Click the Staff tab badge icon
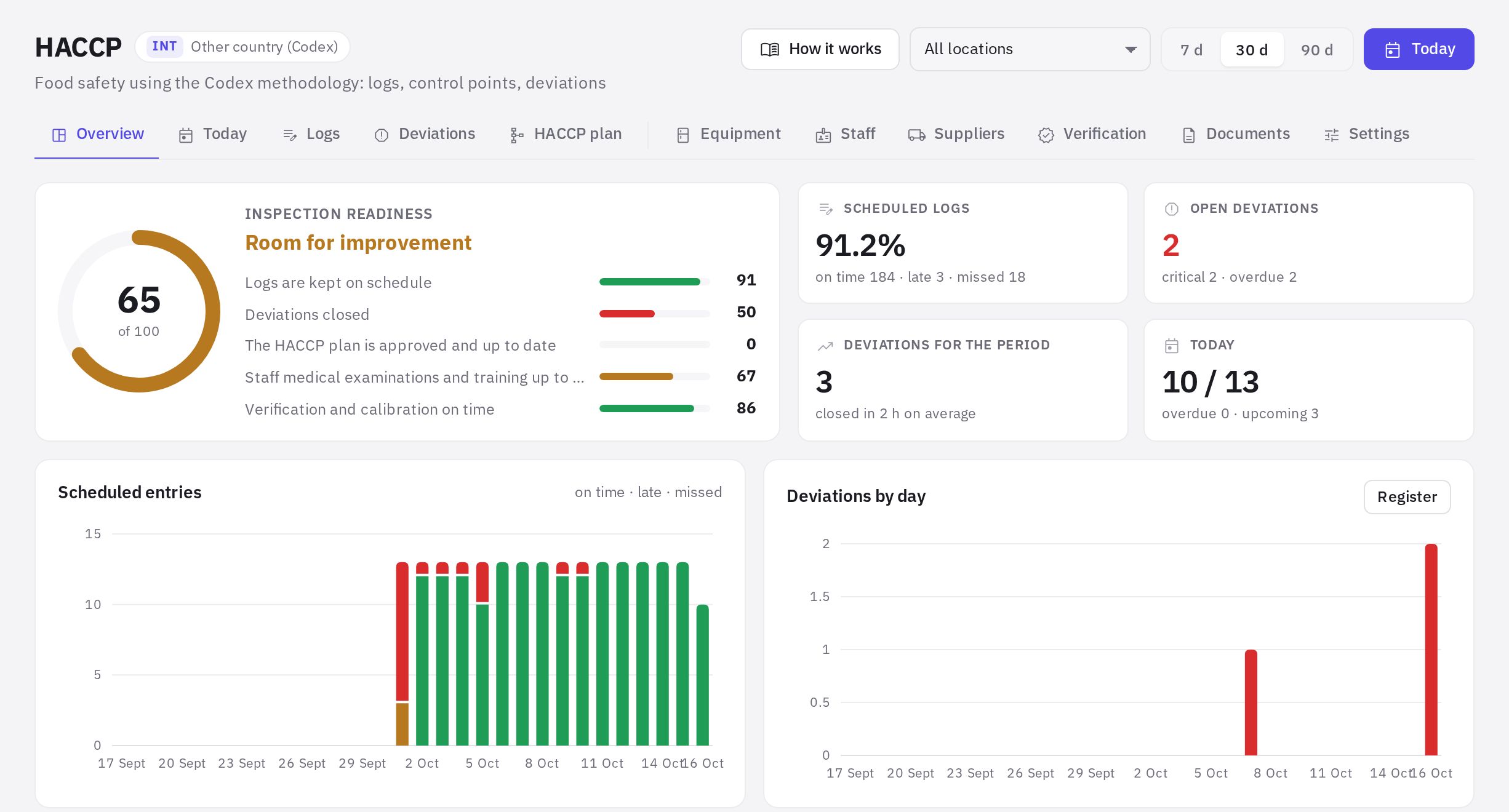The width and height of the screenshot is (1509, 812). pos(823,135)
